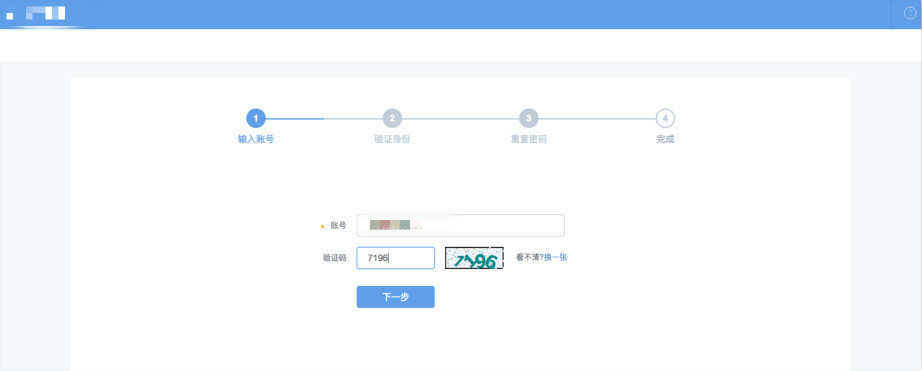The width and height of the screenshot is (922, 371).
Task: Open the help icon in header
Action: click(910, 14)
